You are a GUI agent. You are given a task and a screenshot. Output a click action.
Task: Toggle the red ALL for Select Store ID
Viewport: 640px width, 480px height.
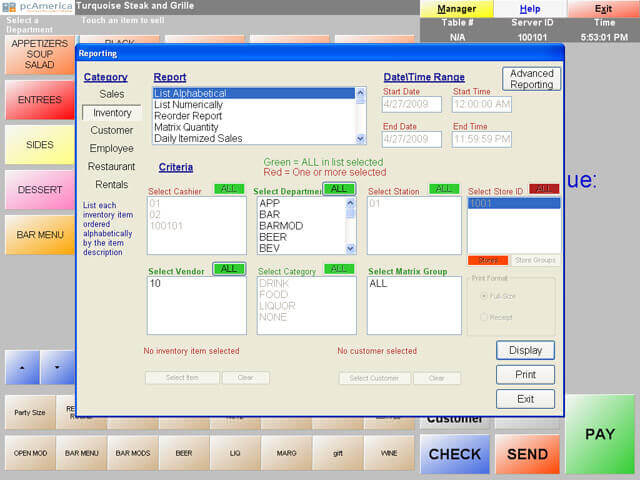tap(545, 189)
